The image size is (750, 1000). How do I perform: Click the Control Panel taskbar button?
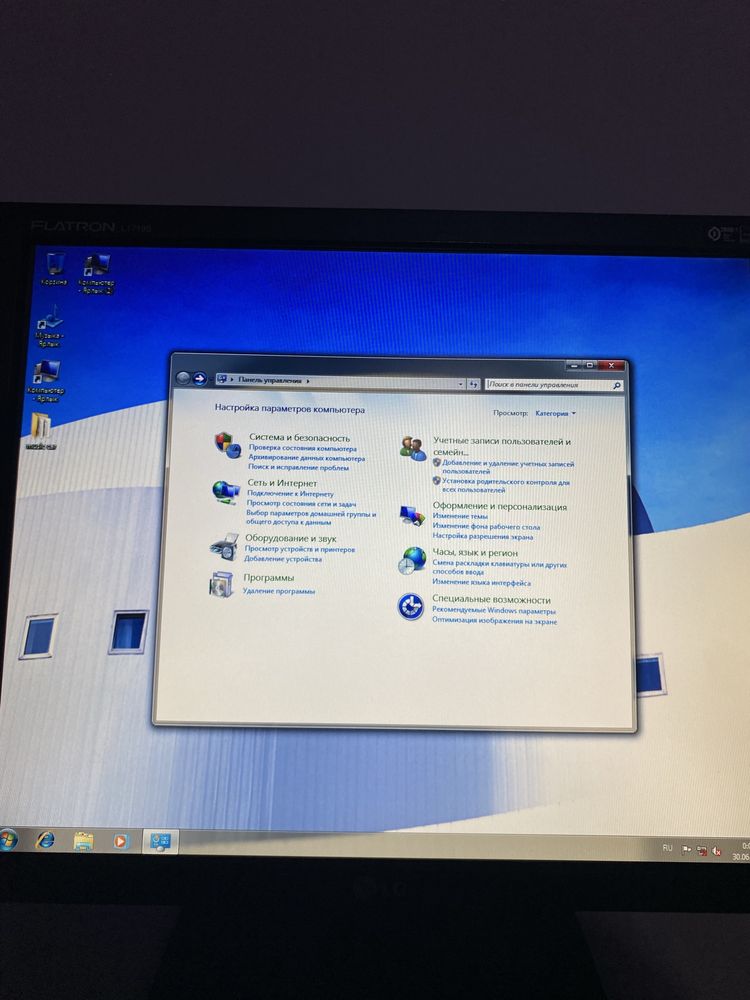pyautogui.click(x=160, y=842)
